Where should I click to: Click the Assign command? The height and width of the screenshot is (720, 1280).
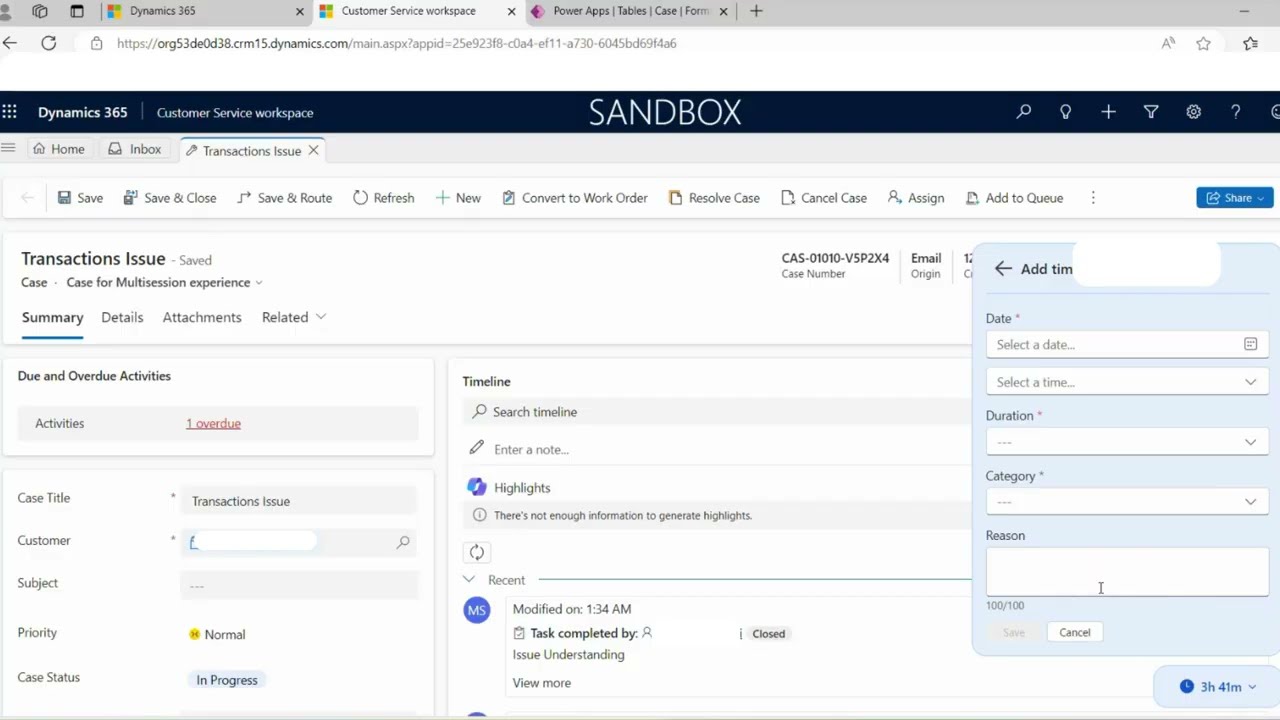pos(916,198)
